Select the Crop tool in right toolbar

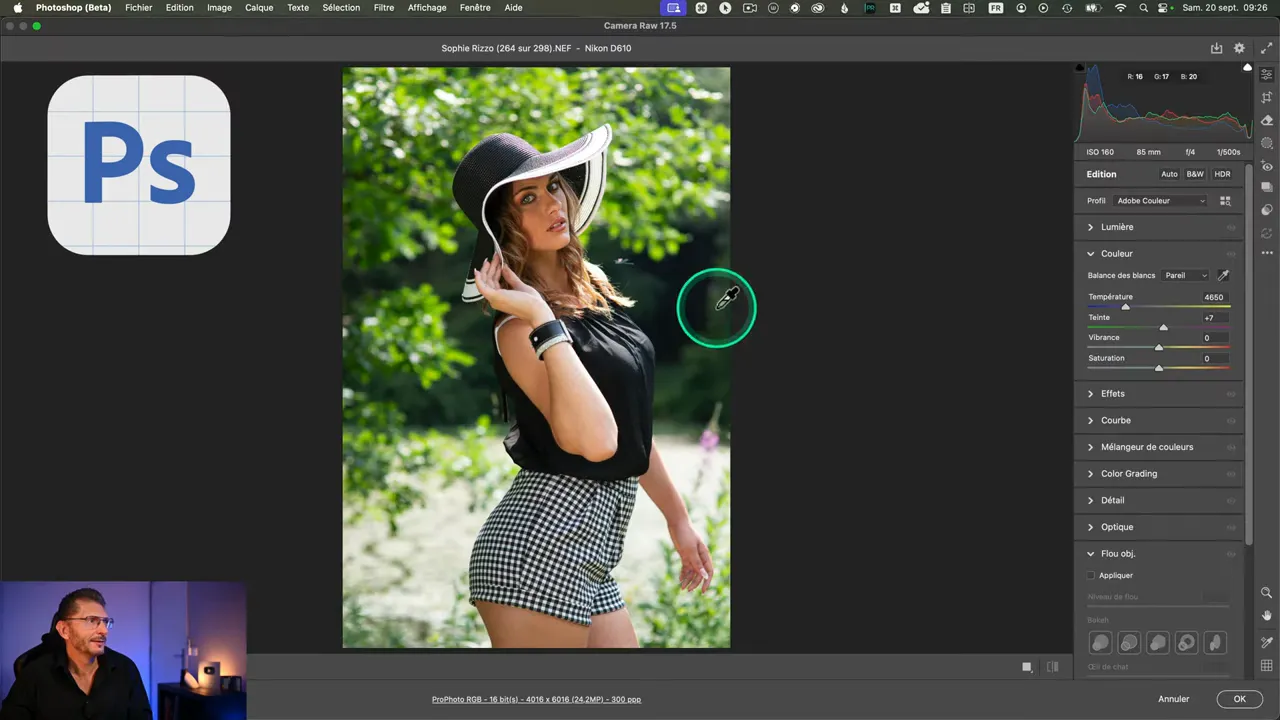[x=1266, y=97]
